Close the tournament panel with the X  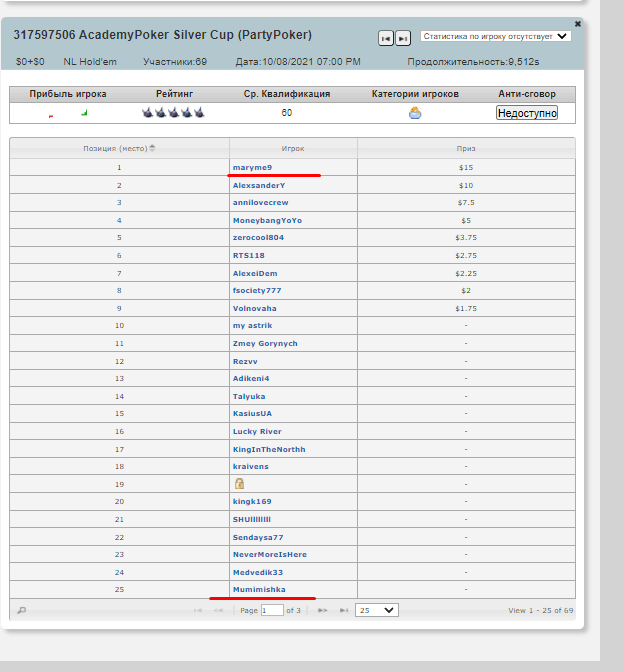577,23
